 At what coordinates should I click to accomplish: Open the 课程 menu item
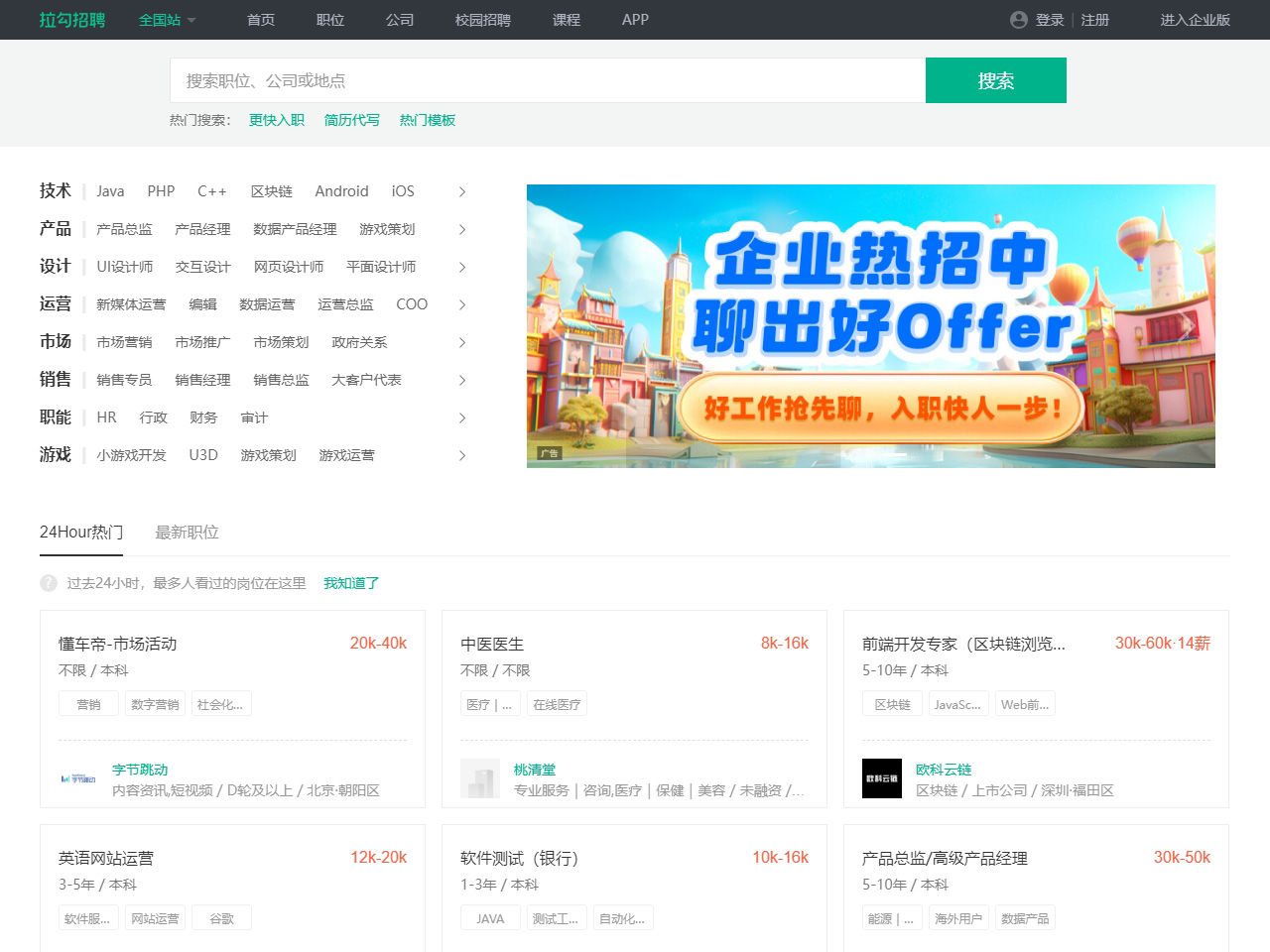point(566,20)
